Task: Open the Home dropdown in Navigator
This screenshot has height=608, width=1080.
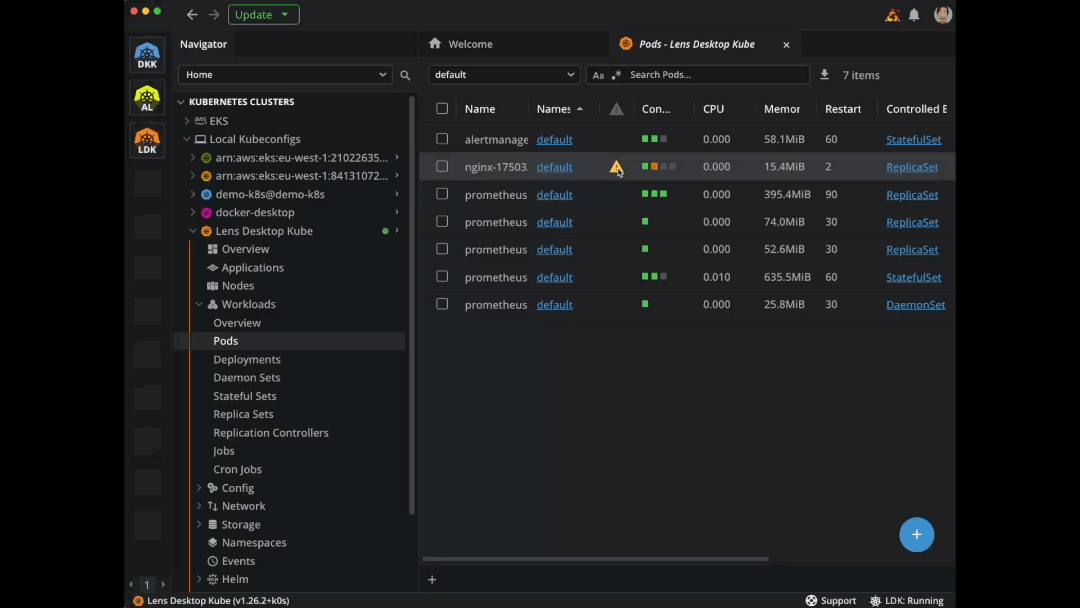Action: point(285,74)
